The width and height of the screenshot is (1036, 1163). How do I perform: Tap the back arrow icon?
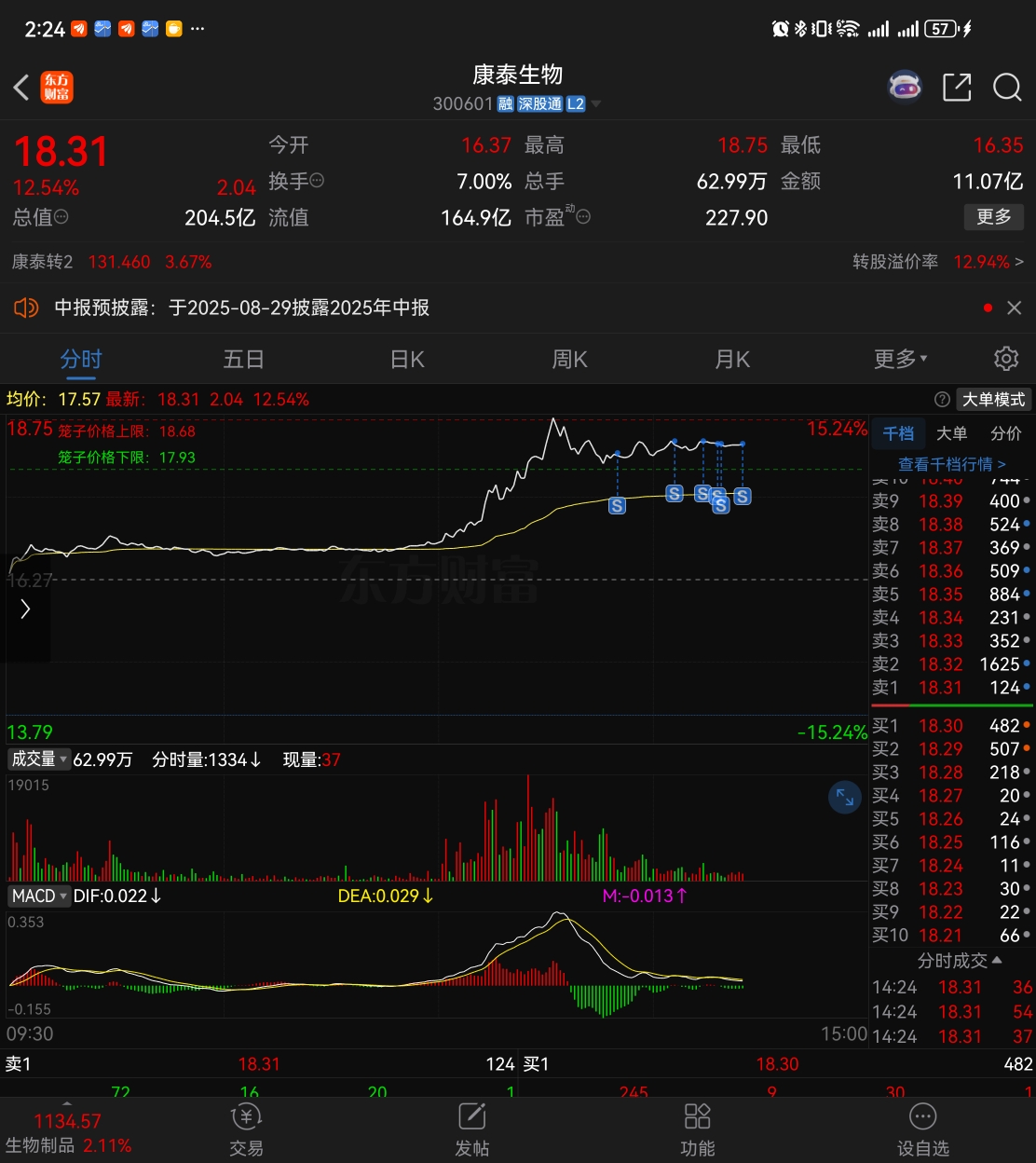click(x=21, y=88)
